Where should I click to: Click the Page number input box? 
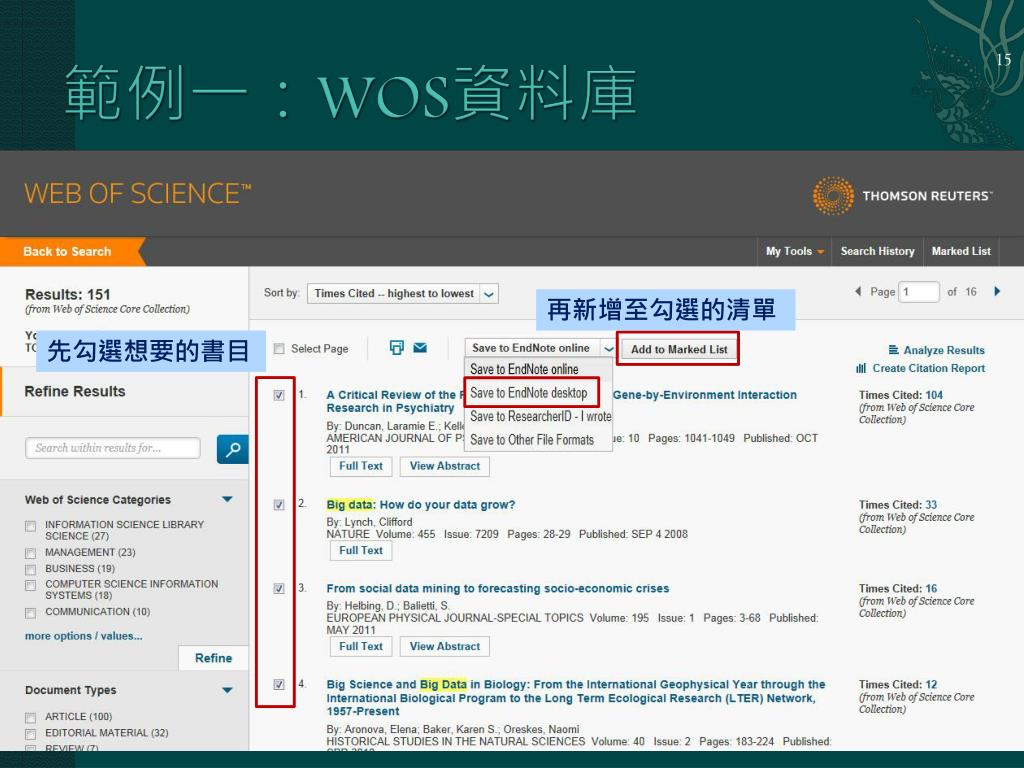click(919, 292)
